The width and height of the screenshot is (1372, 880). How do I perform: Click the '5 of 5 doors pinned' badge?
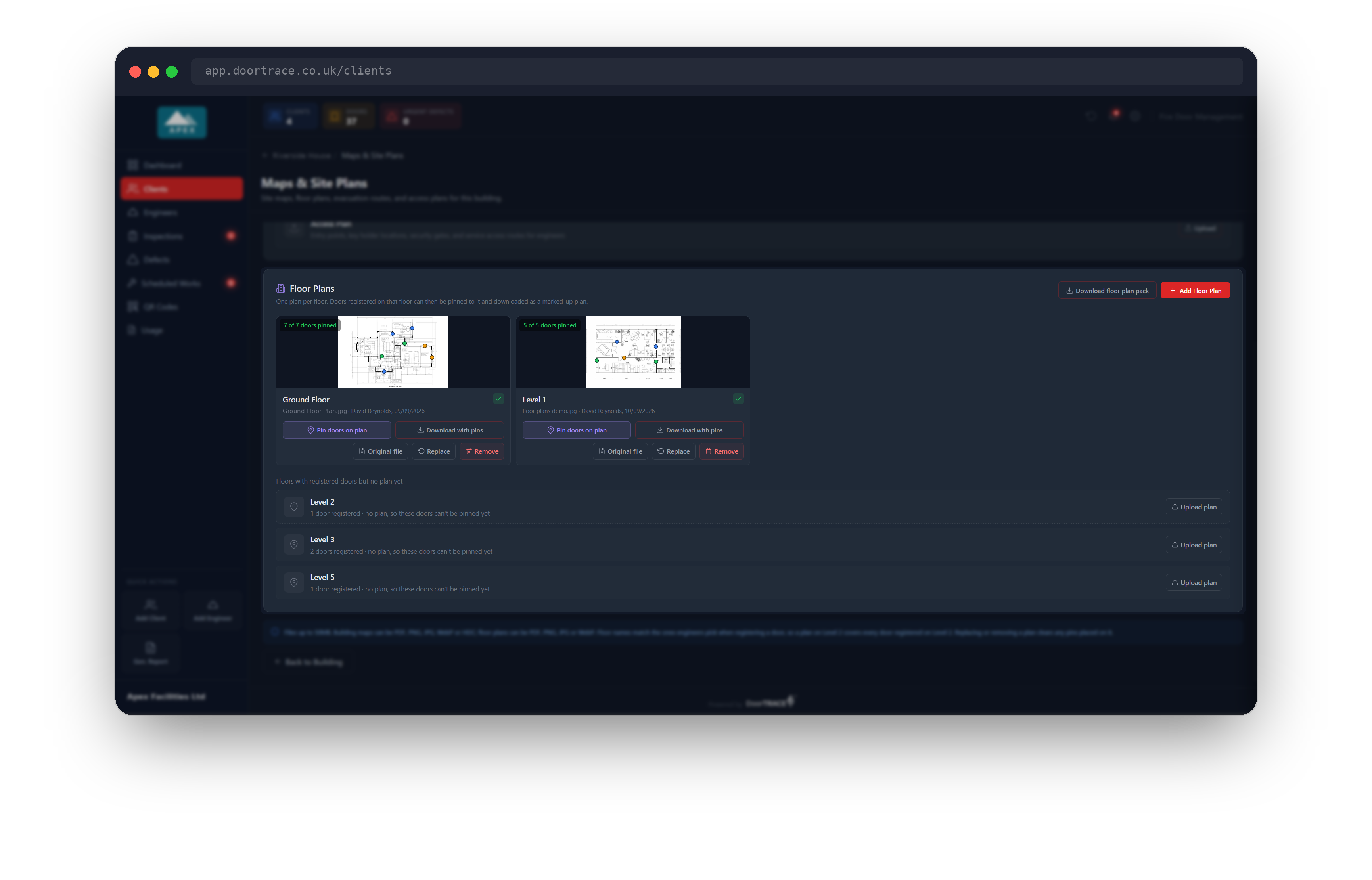(549, 326)
